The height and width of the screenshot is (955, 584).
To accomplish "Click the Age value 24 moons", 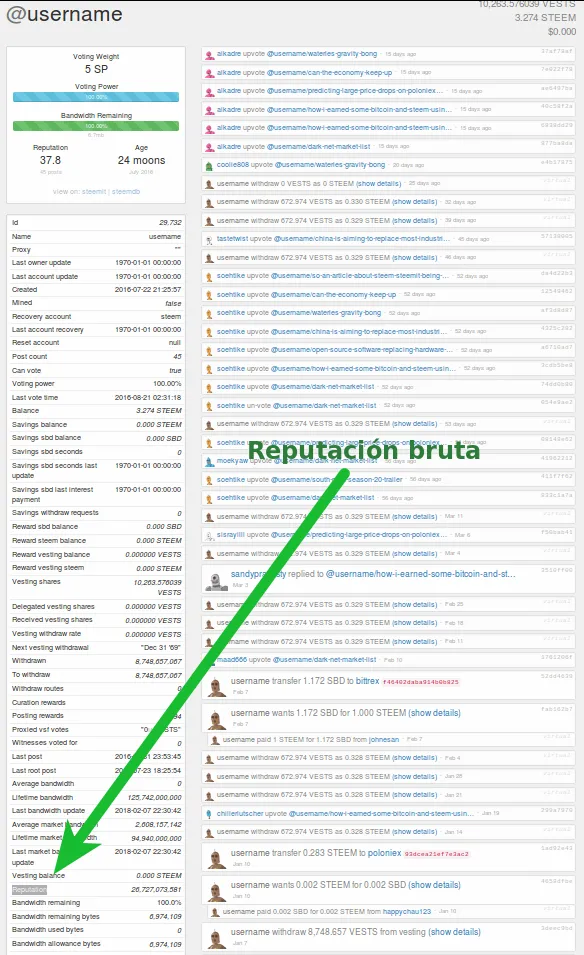I will [141, 160].
